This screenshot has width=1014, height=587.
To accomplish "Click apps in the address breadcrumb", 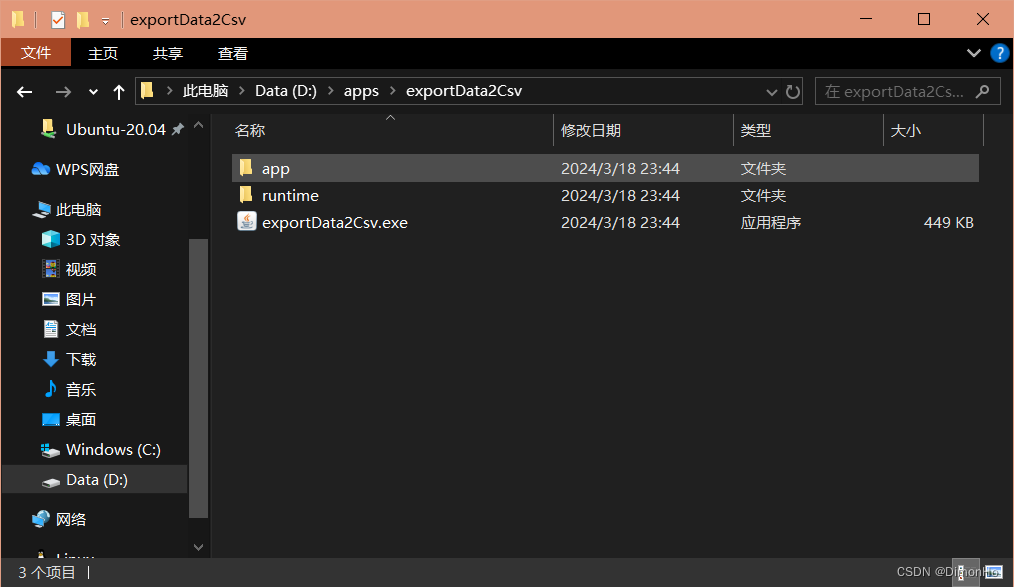I will (x=361, y=91).
